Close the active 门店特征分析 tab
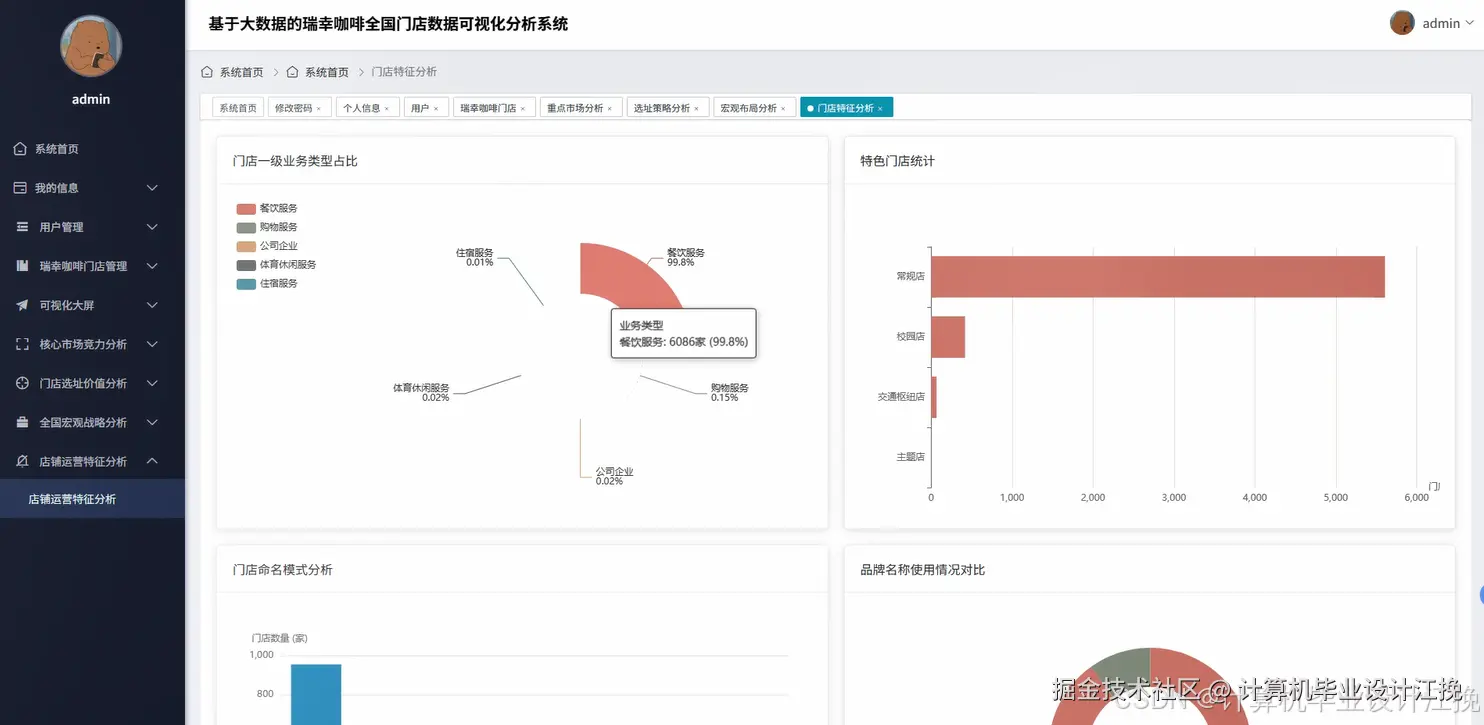This screenshot has width=1484, height=725. coord(880,109)
